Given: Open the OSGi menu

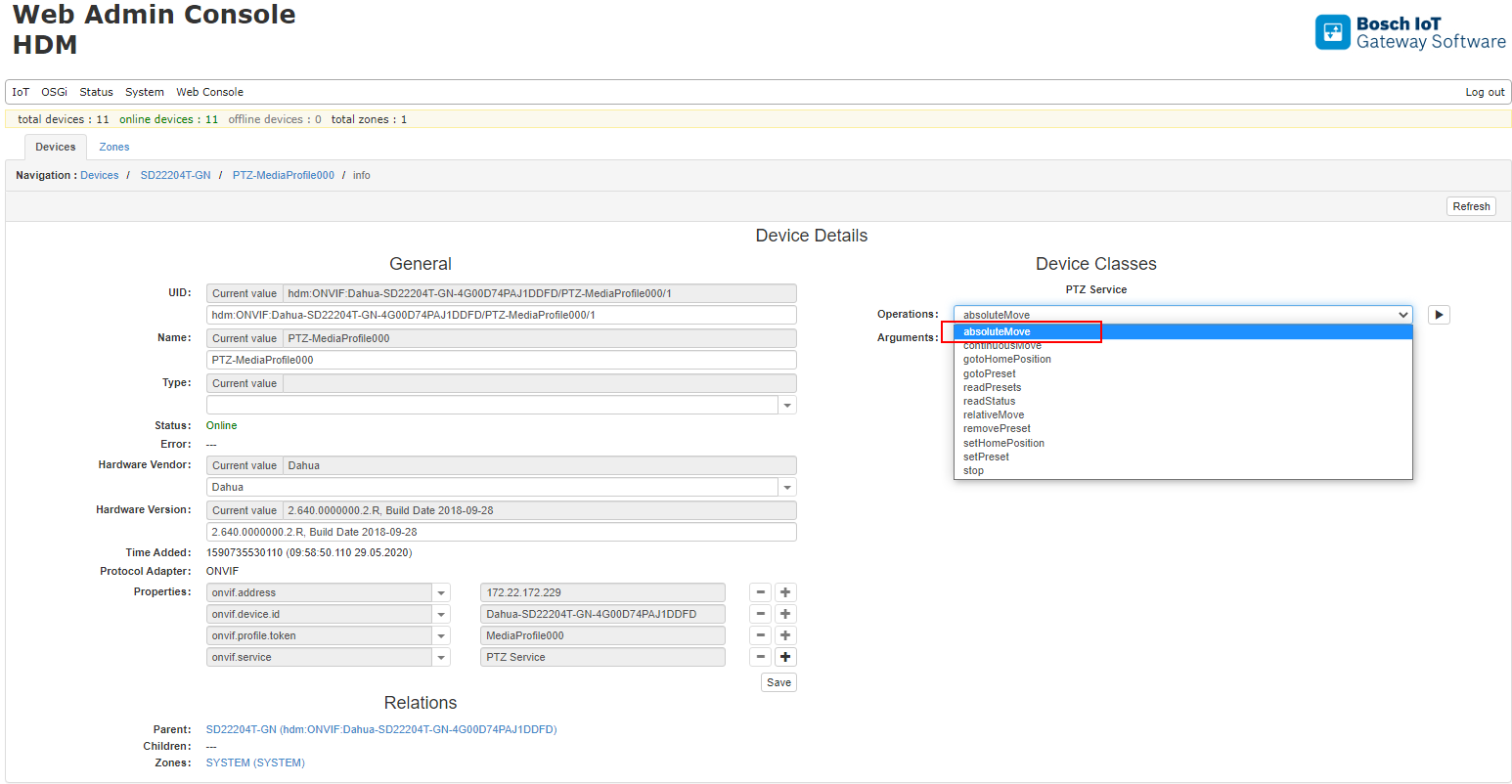Looking at the screenshot, I should (54, 92).
